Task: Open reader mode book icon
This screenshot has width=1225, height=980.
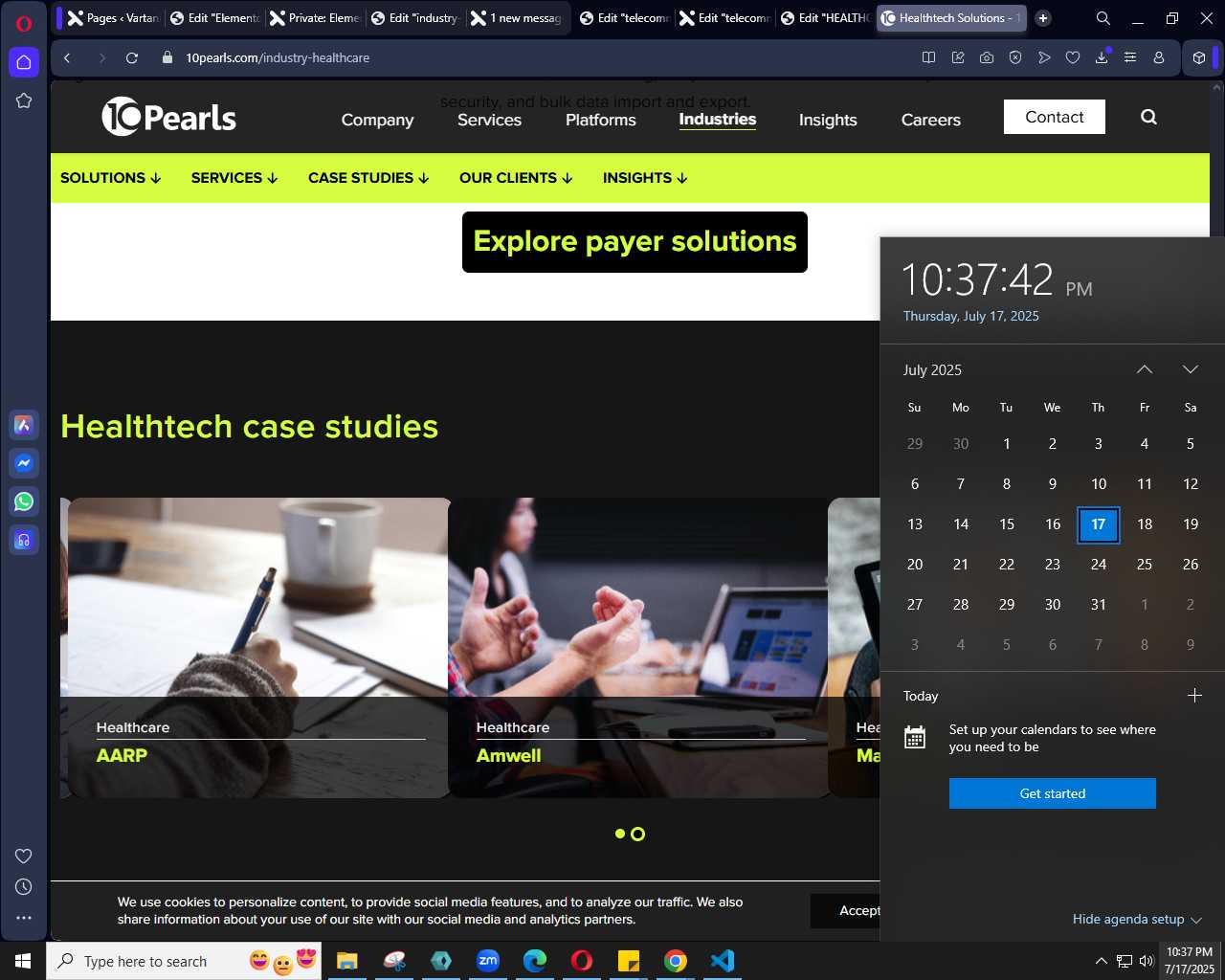Action: click(928, 57)
